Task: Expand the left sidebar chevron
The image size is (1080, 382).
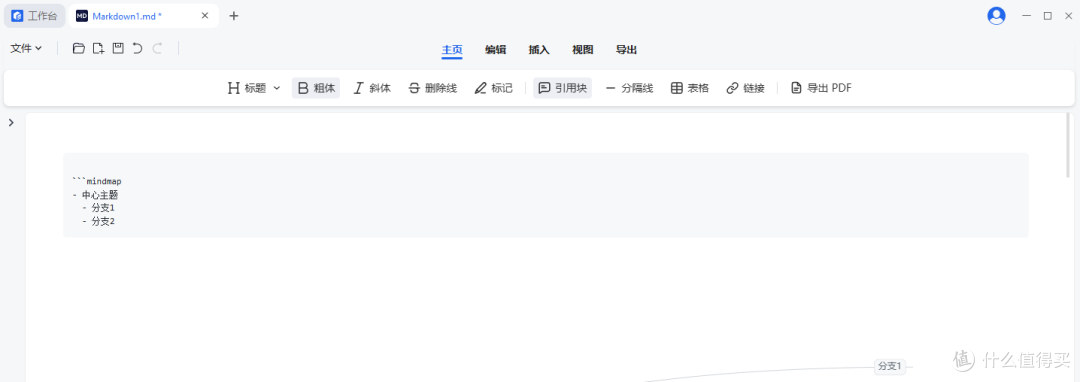Action: pyautogui.click(x=11, y=123)
